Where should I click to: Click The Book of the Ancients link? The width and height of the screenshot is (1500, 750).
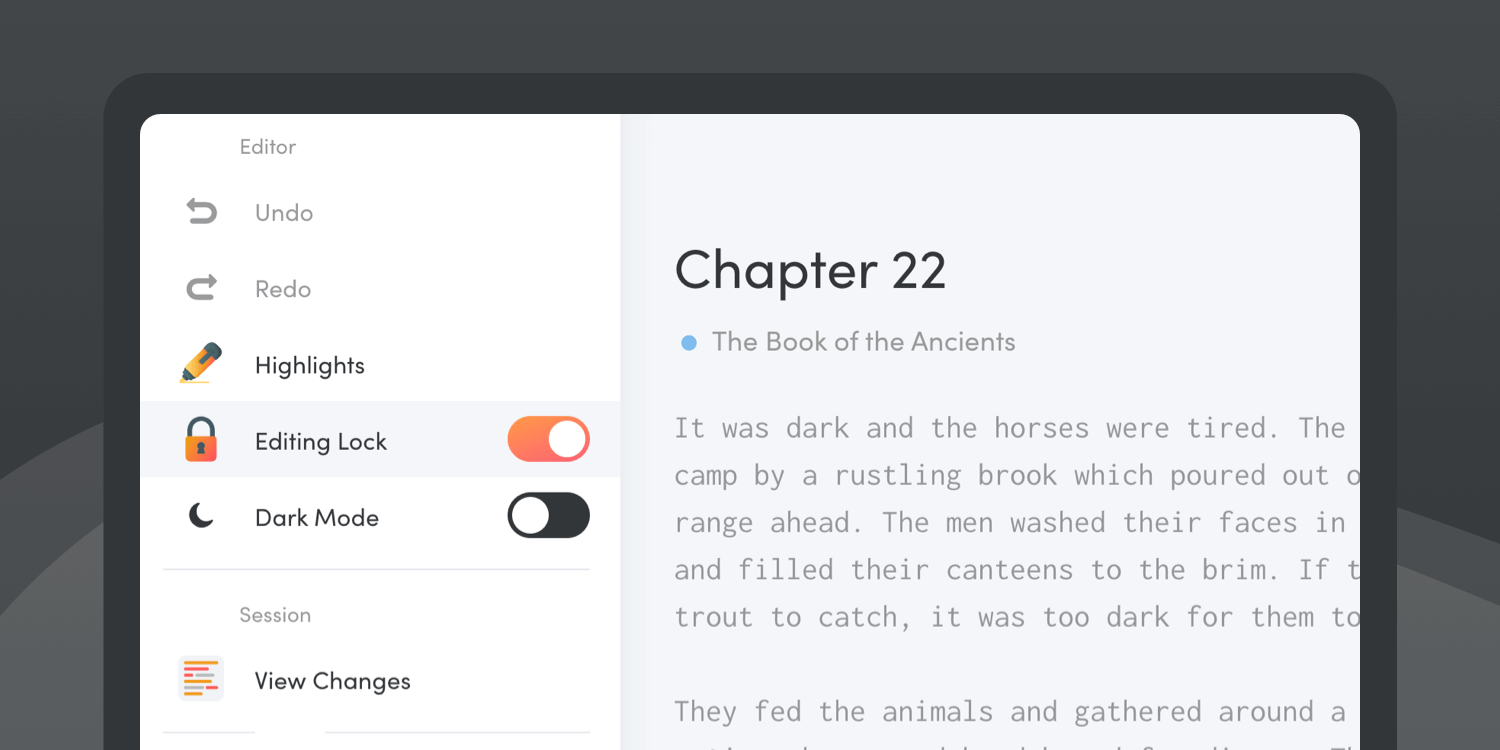[x=863, y=342]
